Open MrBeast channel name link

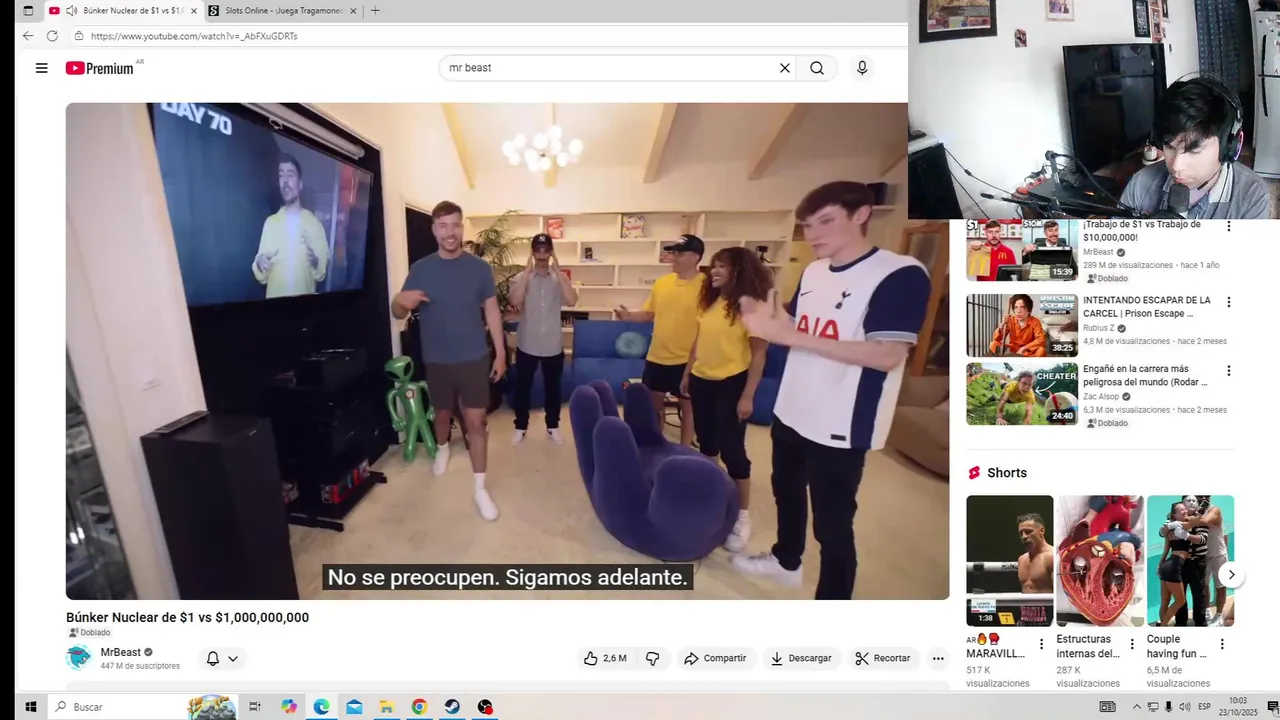point(121,652)
